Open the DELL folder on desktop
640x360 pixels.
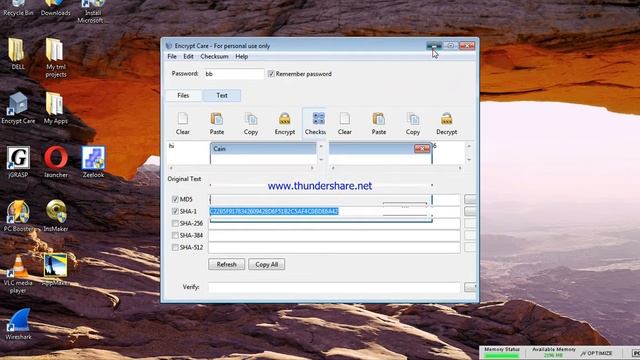point(17,53)
